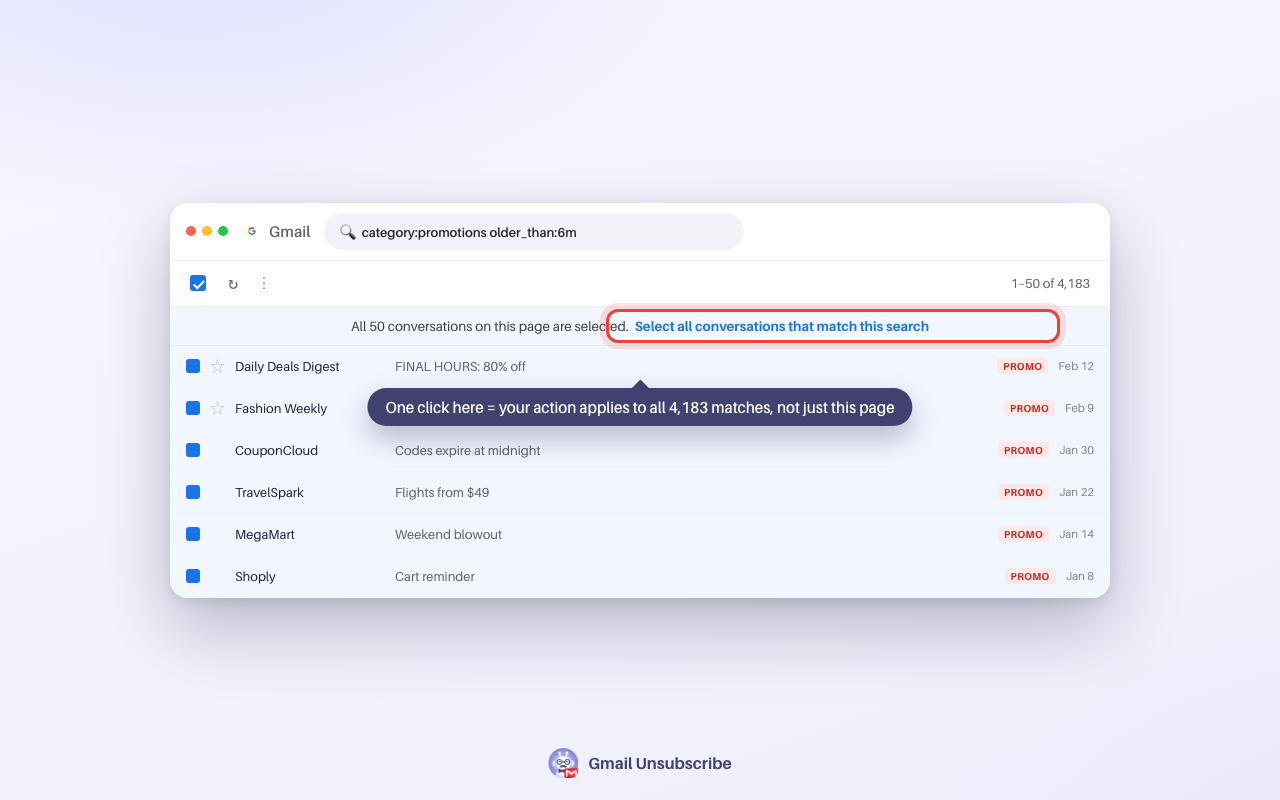Open the Flights from $49 subject
The width and height of the screenshot is (1280, 800).
[x=442, y=492]
